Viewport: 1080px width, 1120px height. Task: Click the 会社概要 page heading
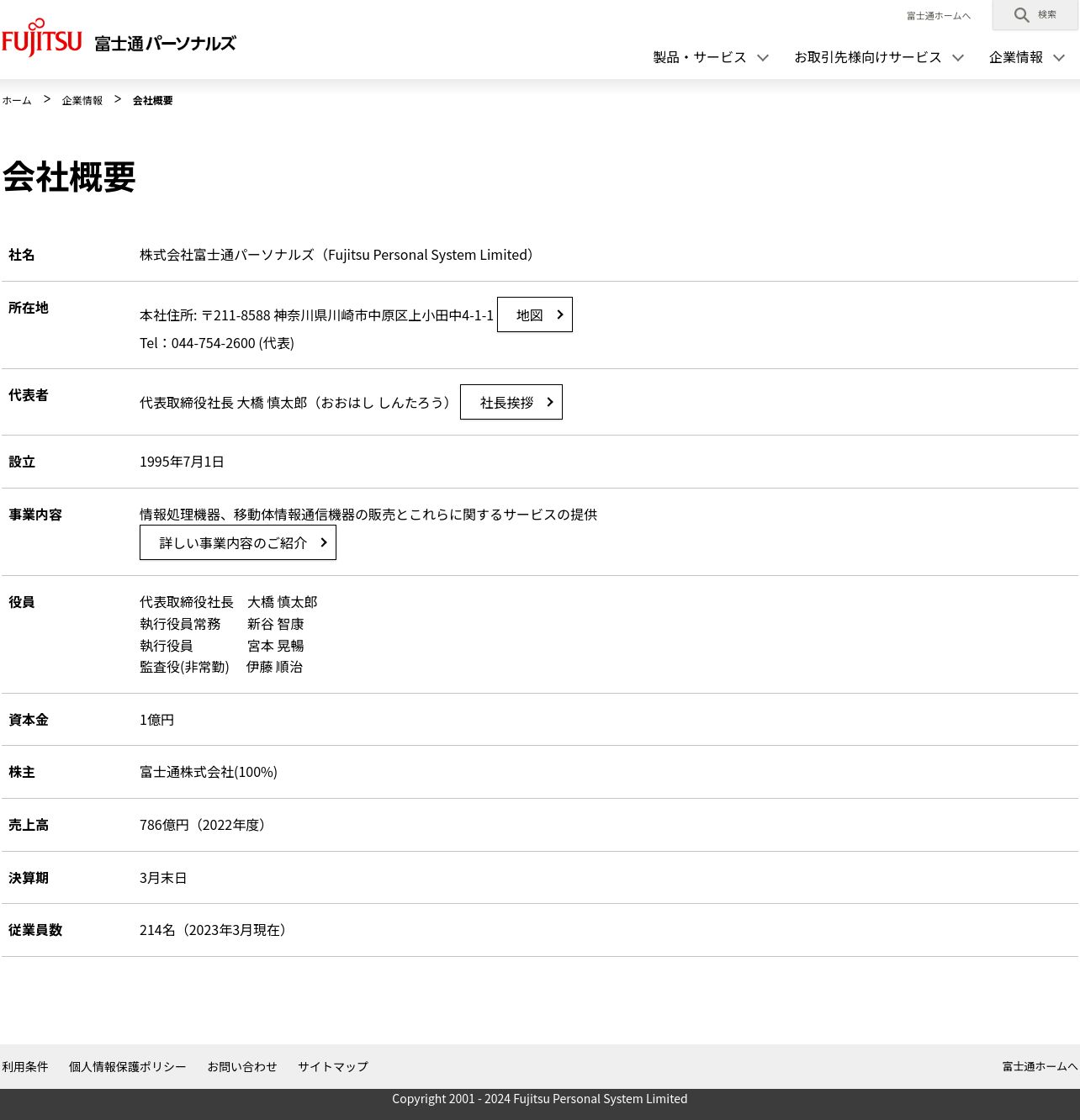pos(69,177)
